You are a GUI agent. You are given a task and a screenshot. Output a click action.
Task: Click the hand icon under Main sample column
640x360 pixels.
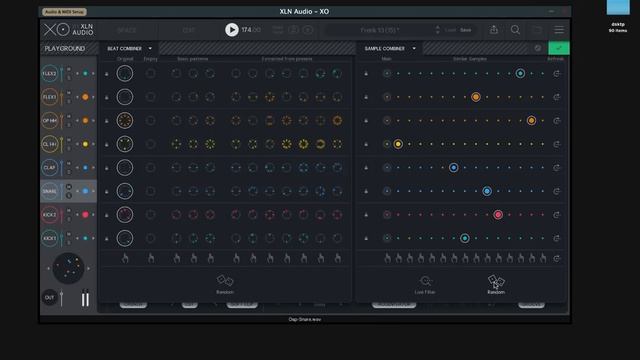tap(387, 258)
